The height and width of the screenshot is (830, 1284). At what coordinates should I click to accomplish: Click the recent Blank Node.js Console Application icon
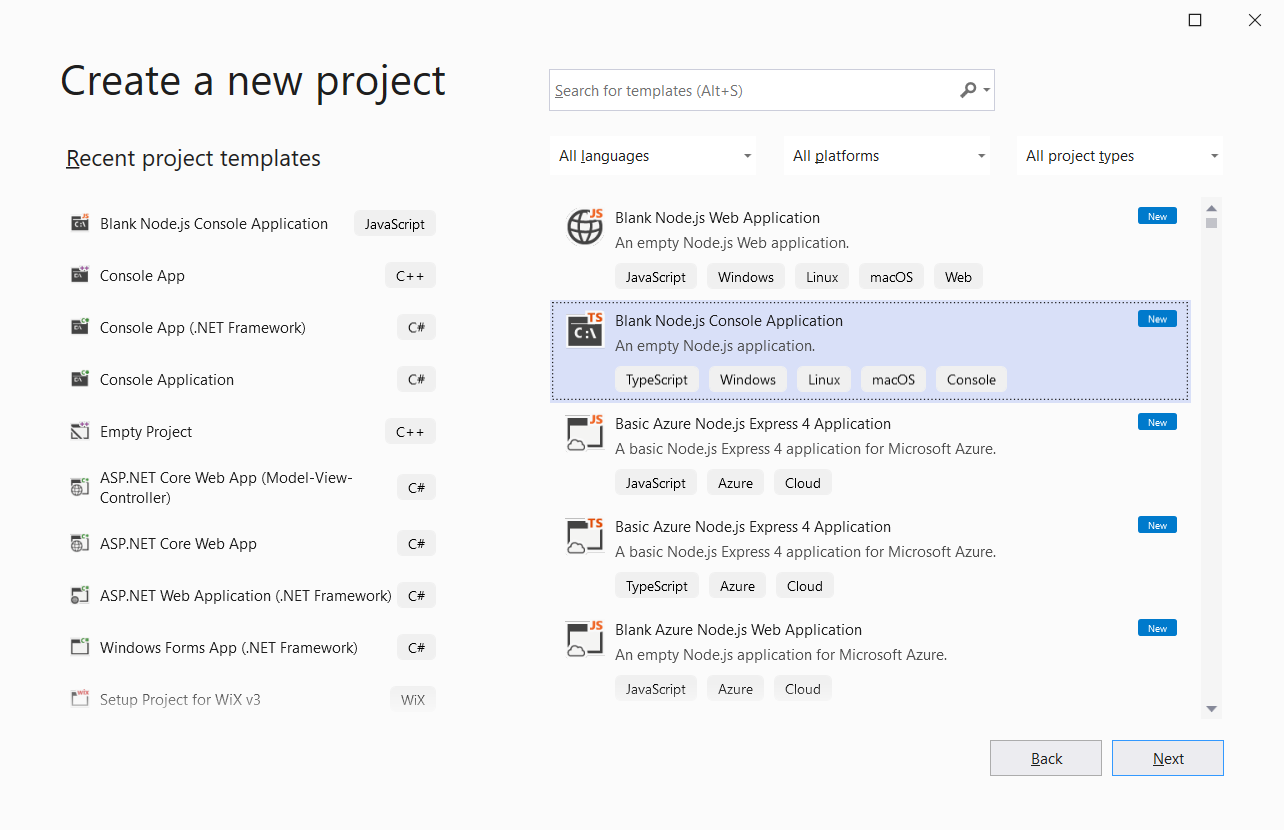tap(80, 223)
